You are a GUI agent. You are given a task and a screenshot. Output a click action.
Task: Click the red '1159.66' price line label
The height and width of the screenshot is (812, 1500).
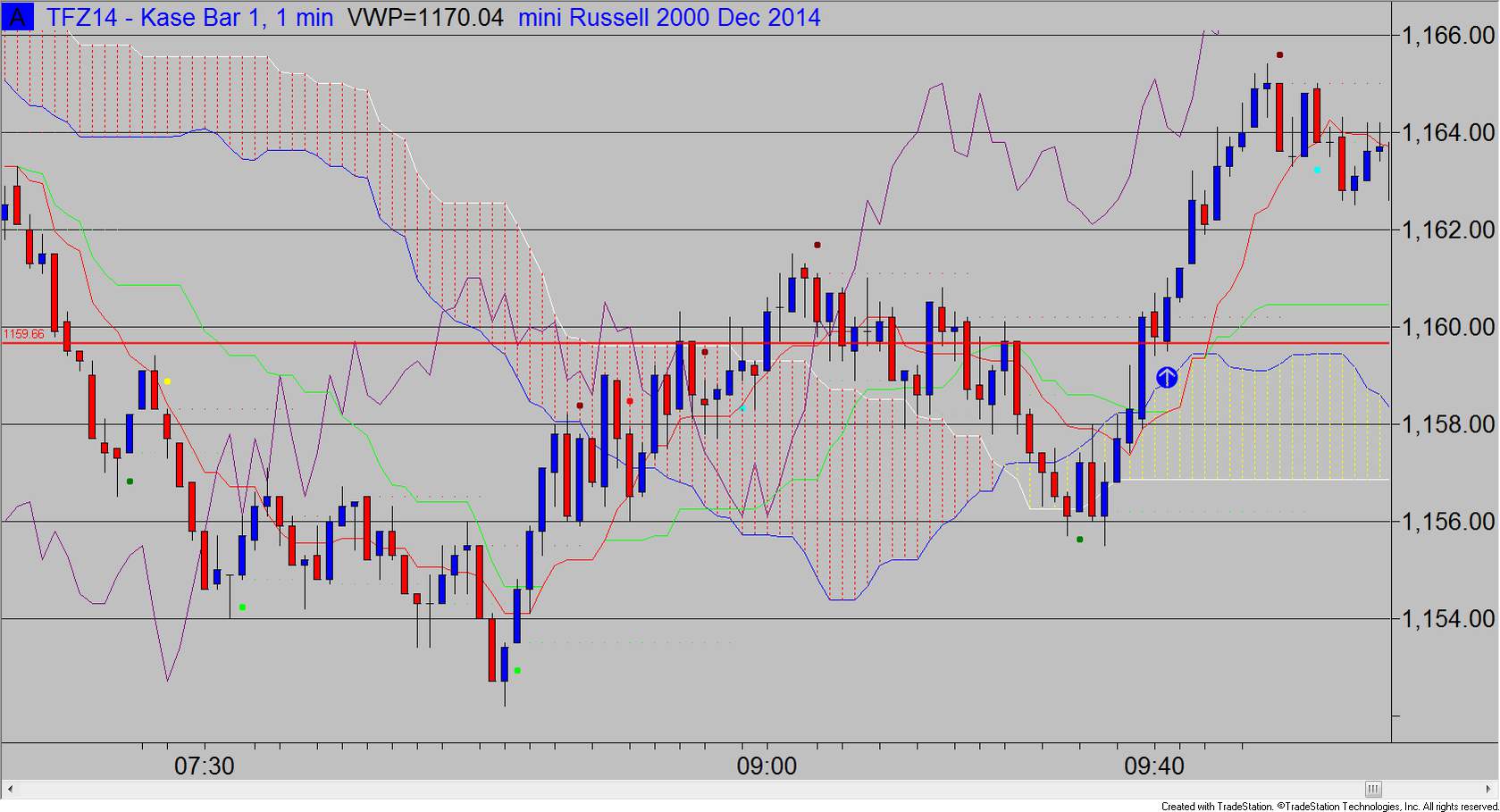point(23,334)
